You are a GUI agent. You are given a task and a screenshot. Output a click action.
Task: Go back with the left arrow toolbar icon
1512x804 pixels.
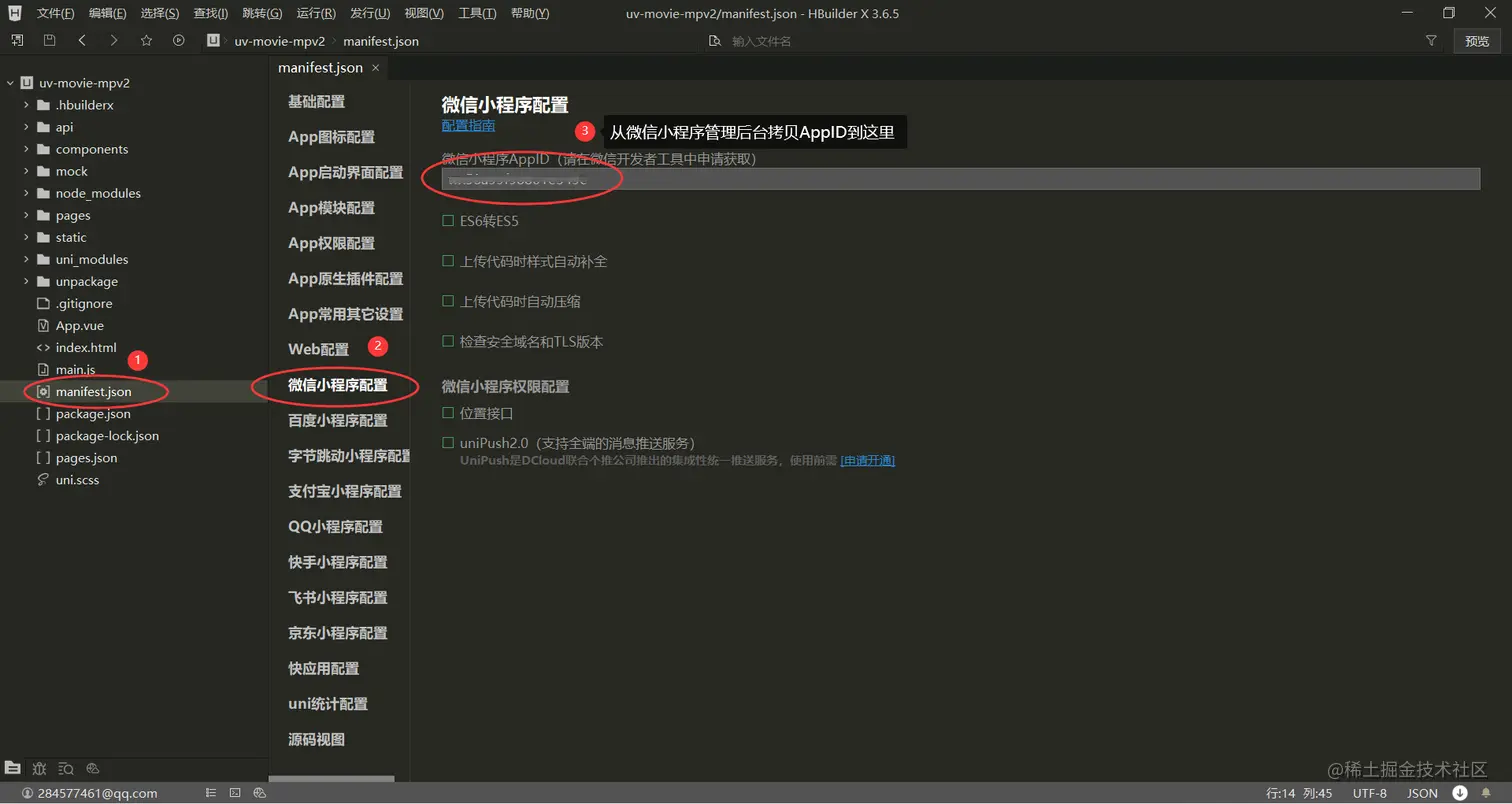[82, 41]
